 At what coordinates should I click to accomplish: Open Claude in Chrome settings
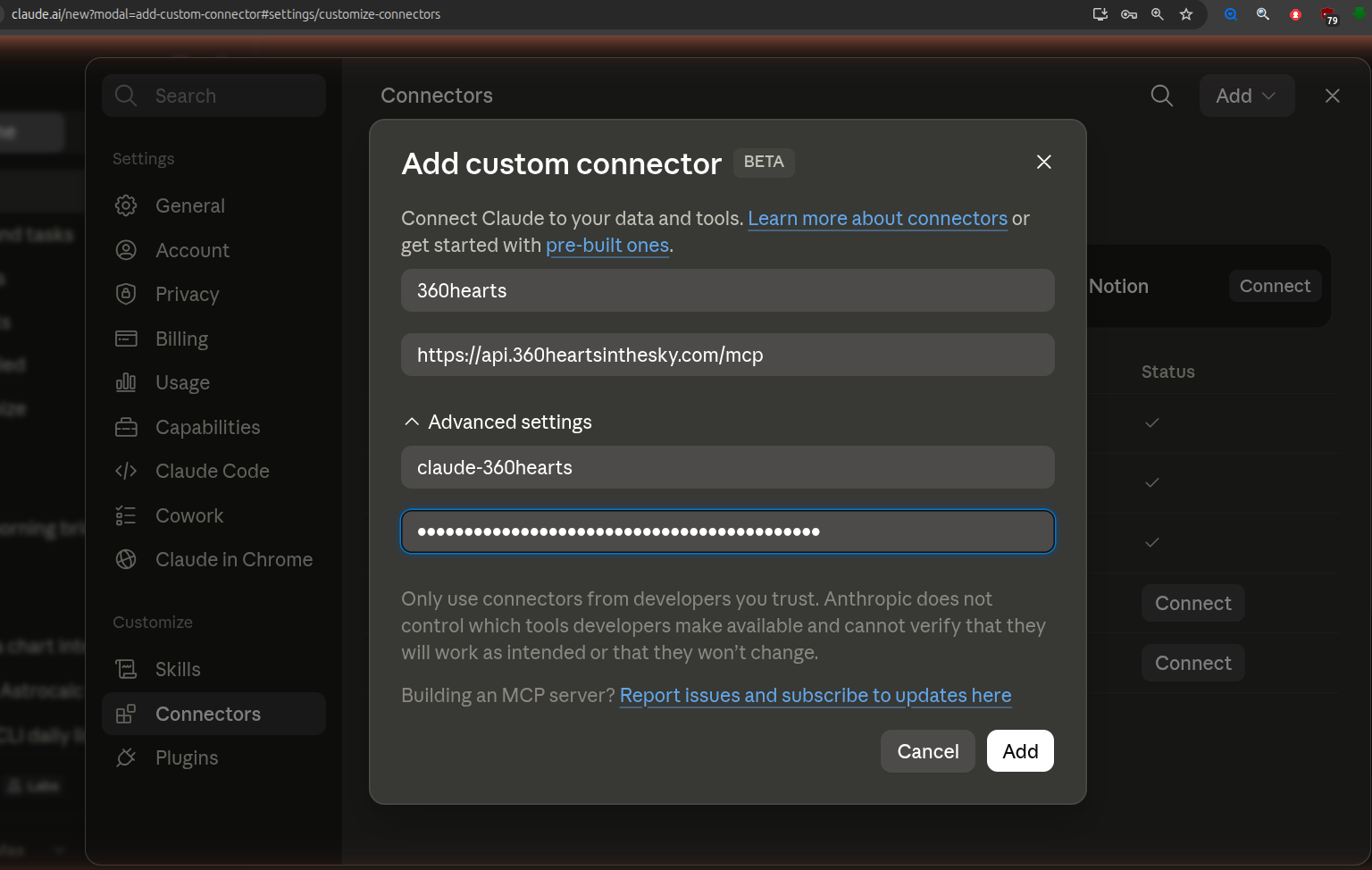(x=213, y=559)
